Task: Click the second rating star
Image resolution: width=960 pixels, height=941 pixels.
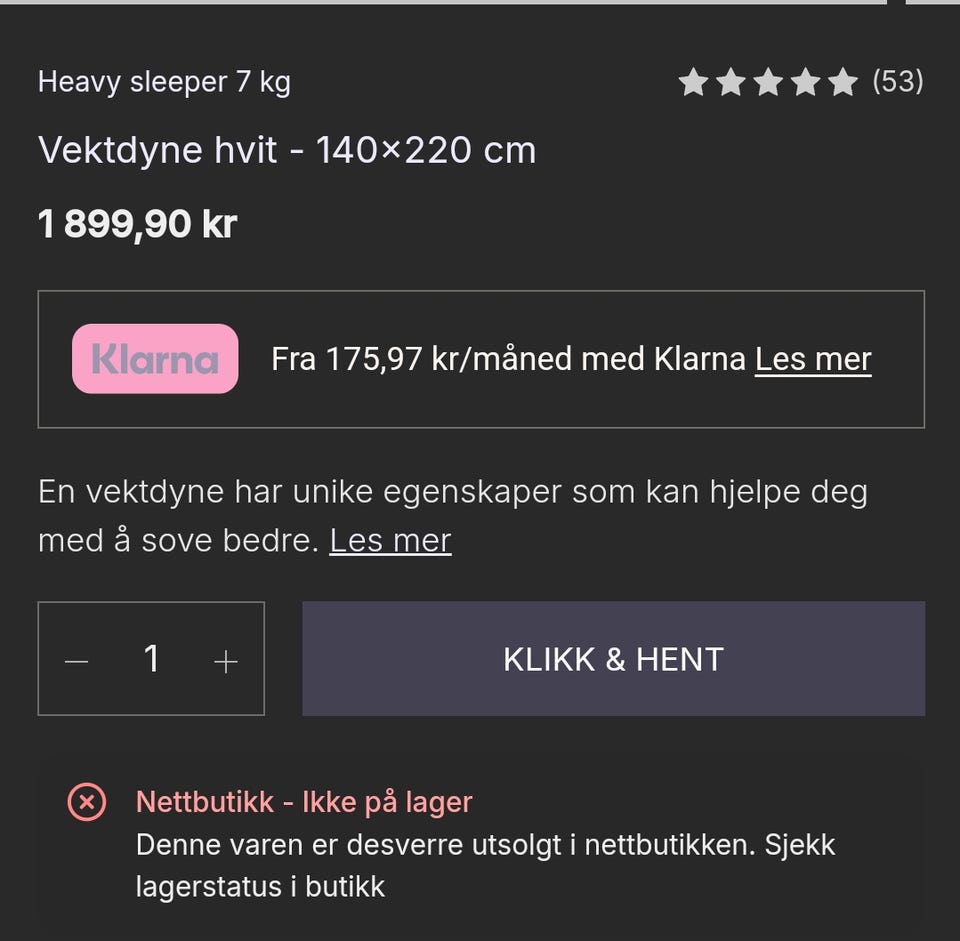Action: 731,82
